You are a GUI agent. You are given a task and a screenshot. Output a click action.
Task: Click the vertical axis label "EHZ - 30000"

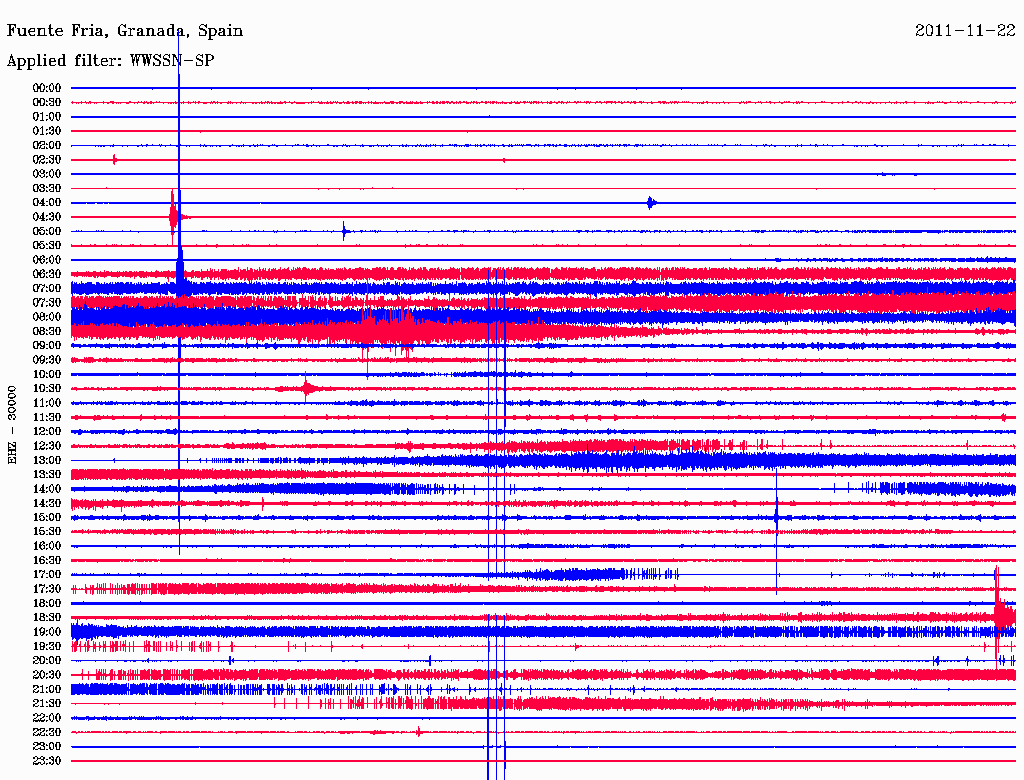click(x=12, y=425)
